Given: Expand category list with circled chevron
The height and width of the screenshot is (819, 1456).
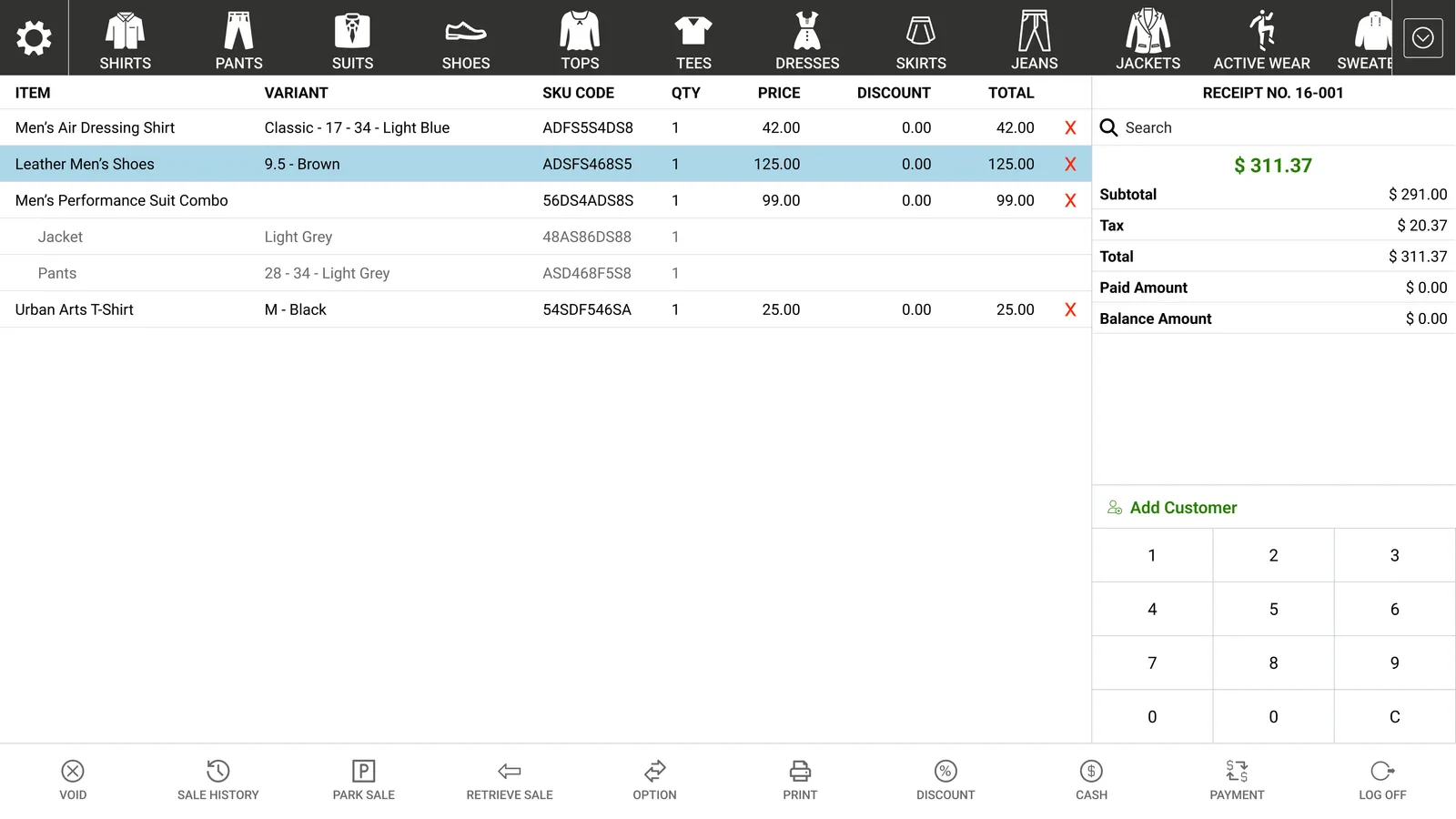Looking at the screenshot, I should click(x=1423, y=38).
